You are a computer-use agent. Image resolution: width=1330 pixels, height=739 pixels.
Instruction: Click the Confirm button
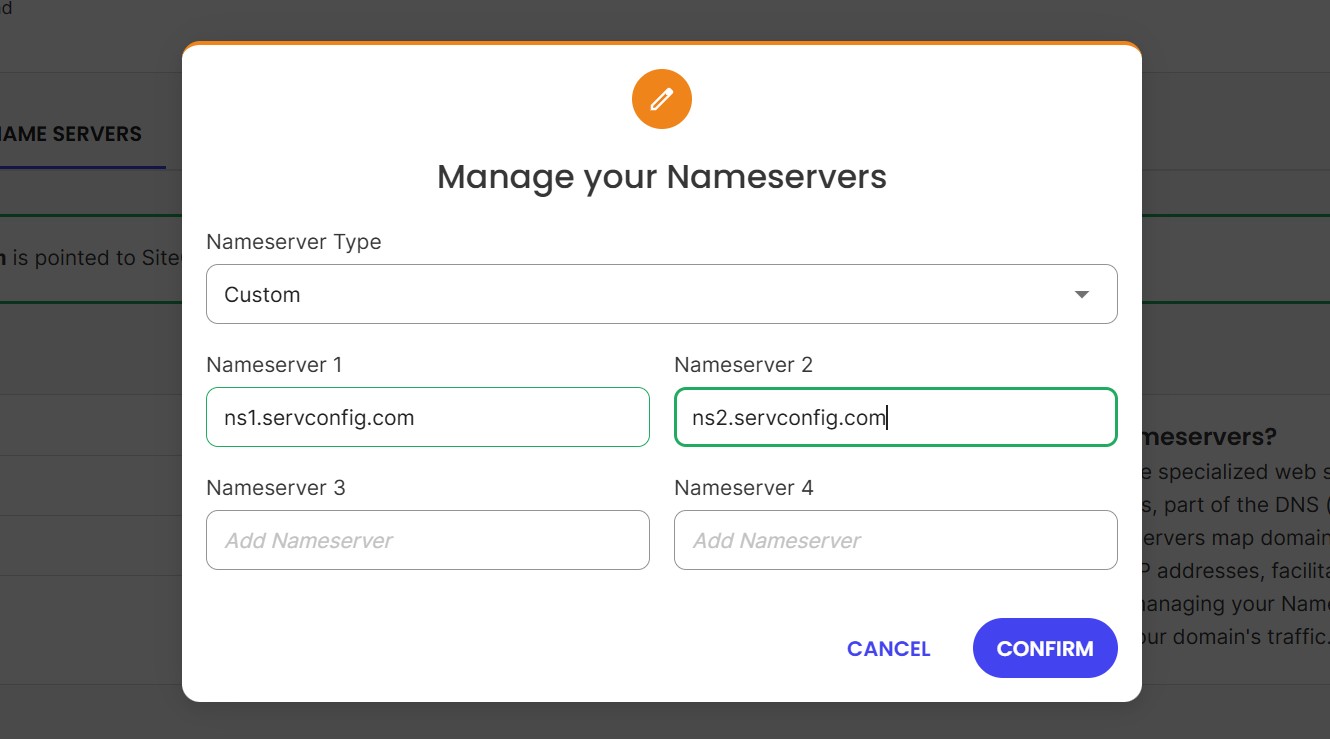1045,648
